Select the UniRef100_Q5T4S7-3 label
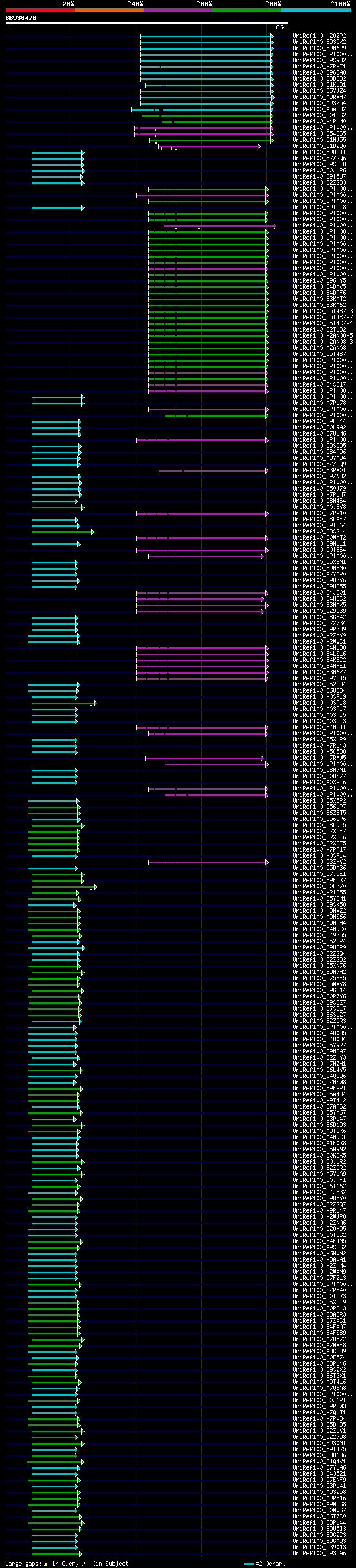The image size is (356, 1568). click(x=323, y=311)
